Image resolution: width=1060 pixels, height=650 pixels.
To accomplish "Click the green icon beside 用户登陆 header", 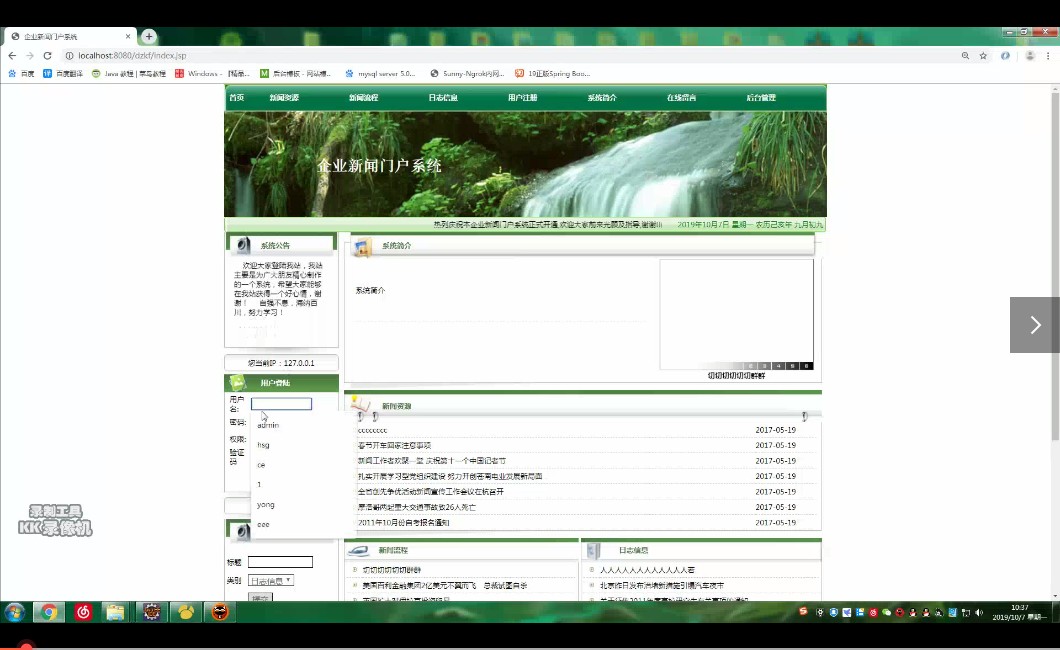I will [237, 382].
